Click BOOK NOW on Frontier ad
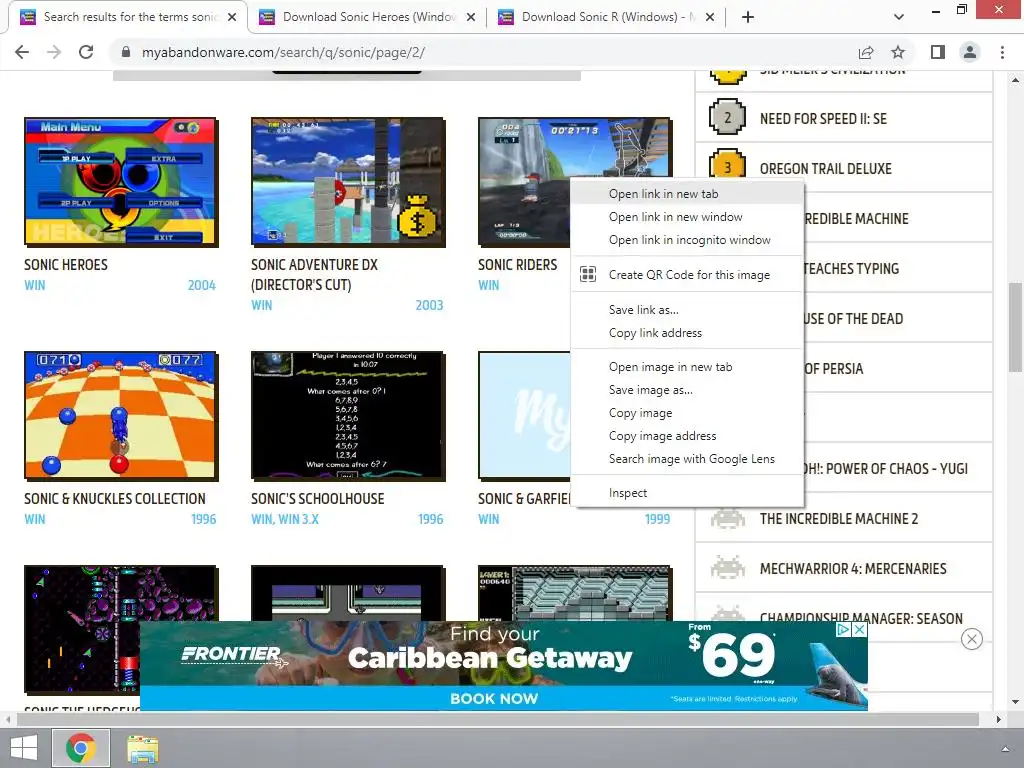Screen dimensions: 1024x768 [x=494, y=698]
